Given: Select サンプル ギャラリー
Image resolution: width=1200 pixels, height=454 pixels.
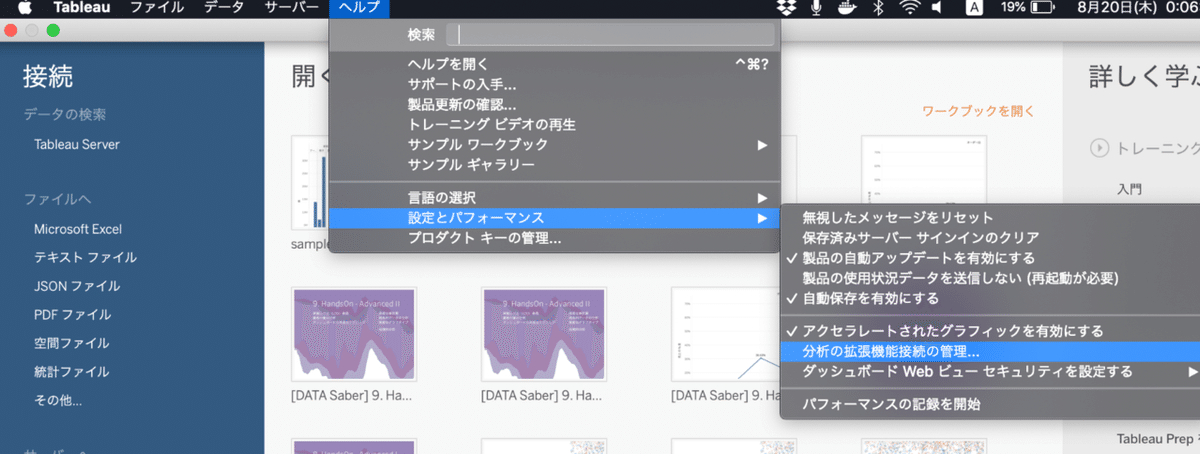Looking at the screenshot, I should click(554, 164).
